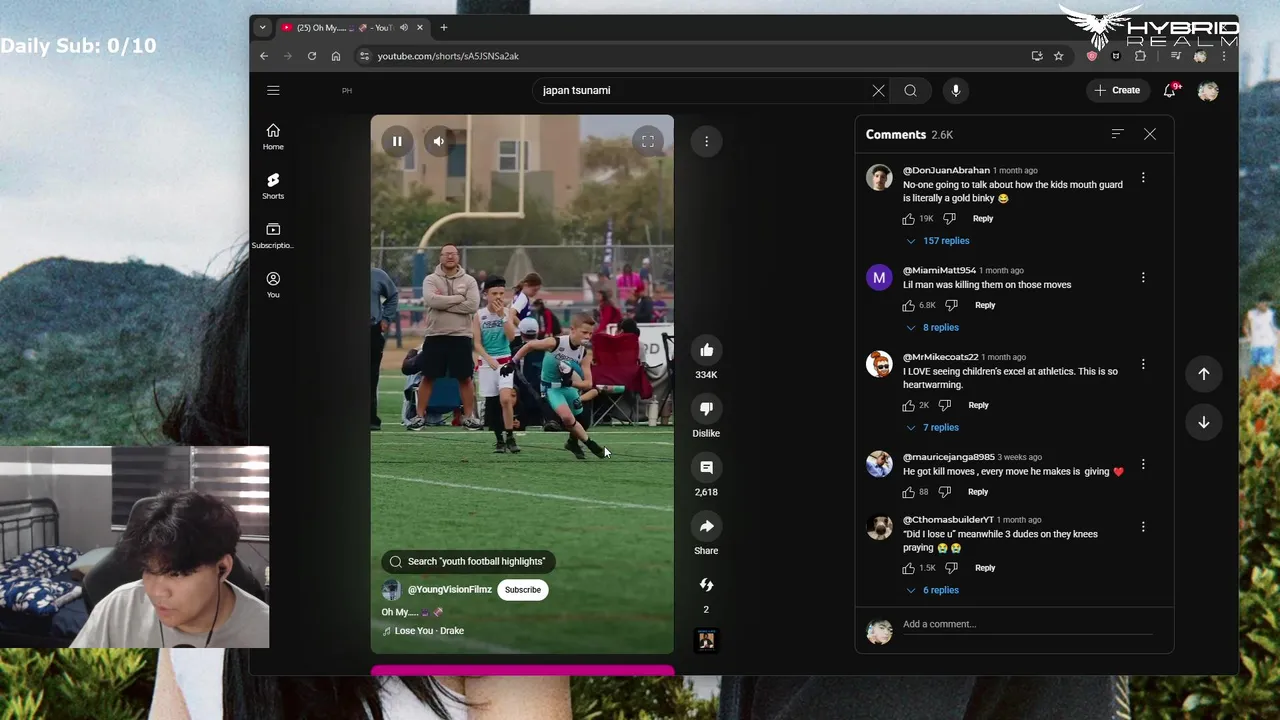Pause the Shorts video
1280x720 pixels.
[397, 141]
